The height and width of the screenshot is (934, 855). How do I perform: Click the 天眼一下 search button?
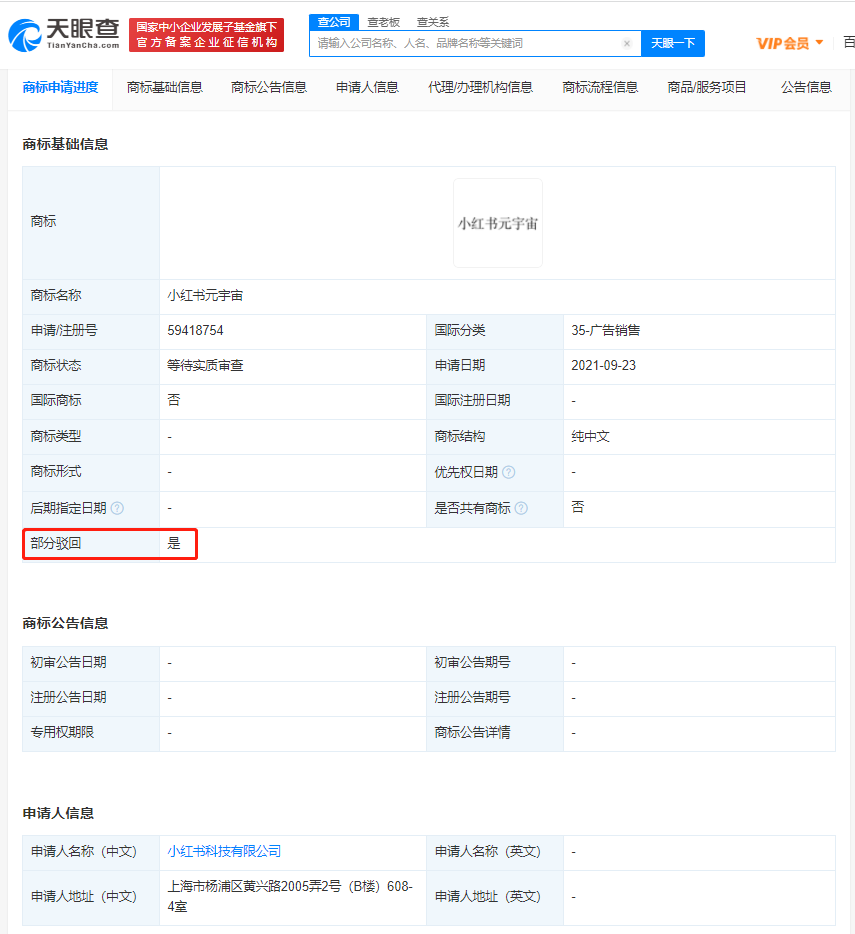pos(673,43)
